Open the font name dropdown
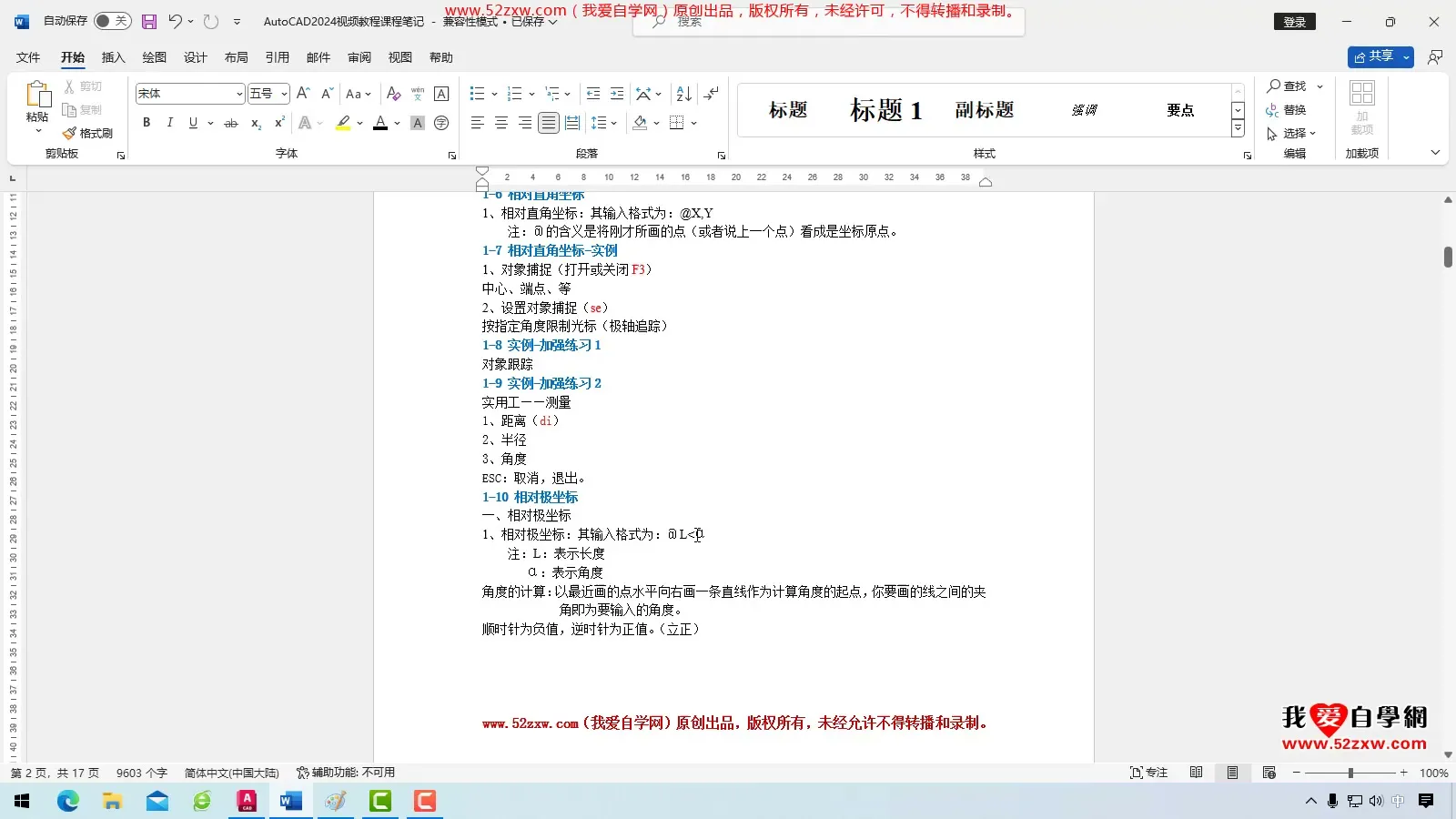The width and height of the screenshot is (1456, 819). 239,94
